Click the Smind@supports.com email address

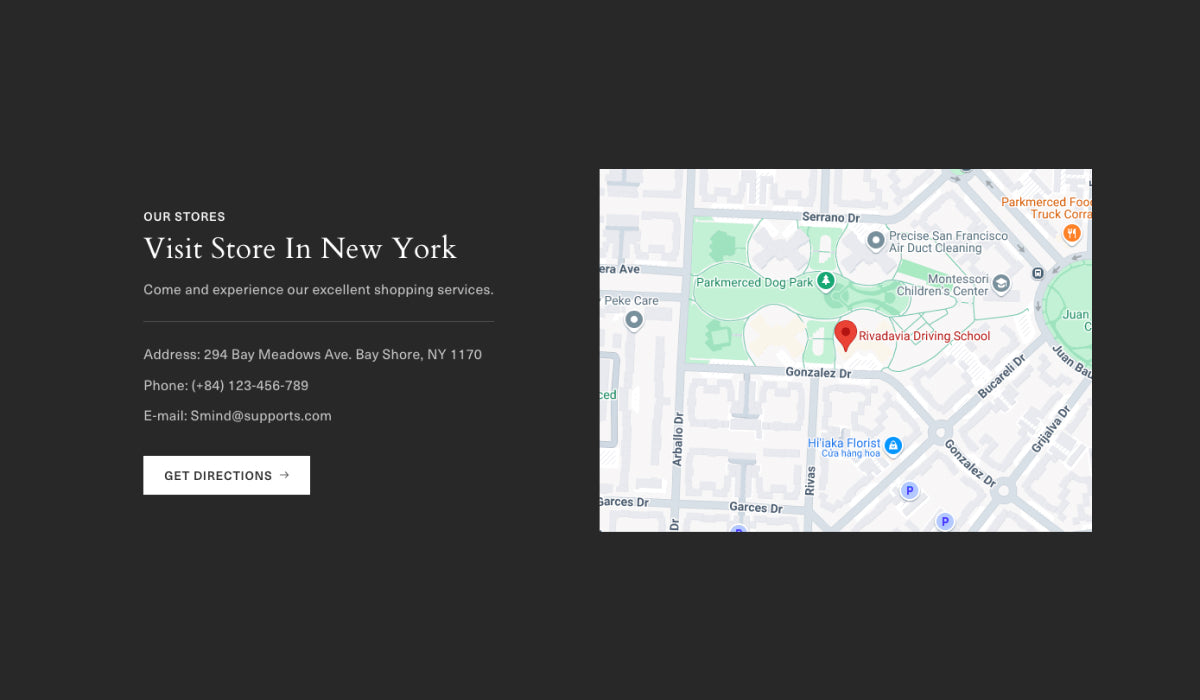click(261, 416)
